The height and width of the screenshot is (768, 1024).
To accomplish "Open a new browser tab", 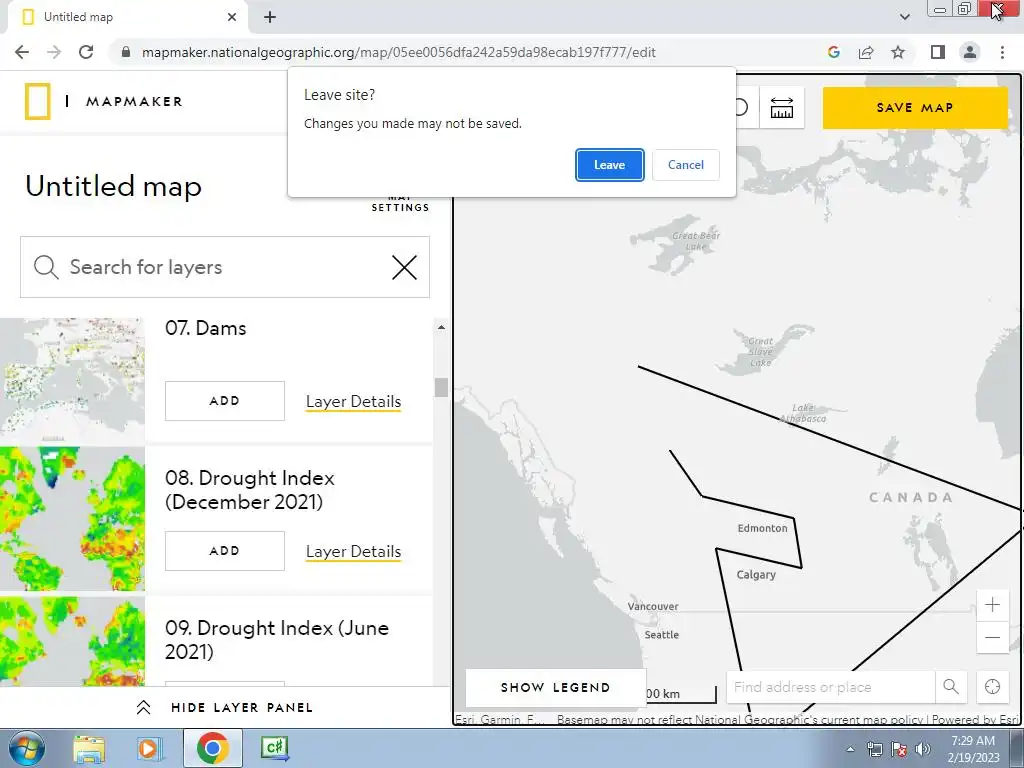I will pos(270,17).
